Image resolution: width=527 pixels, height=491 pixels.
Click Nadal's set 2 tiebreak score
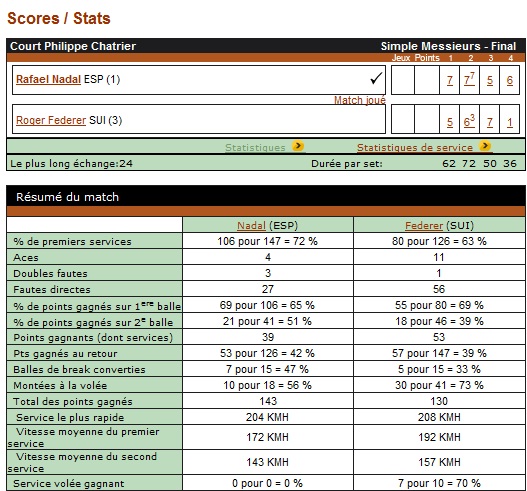(x=469, y=79)
